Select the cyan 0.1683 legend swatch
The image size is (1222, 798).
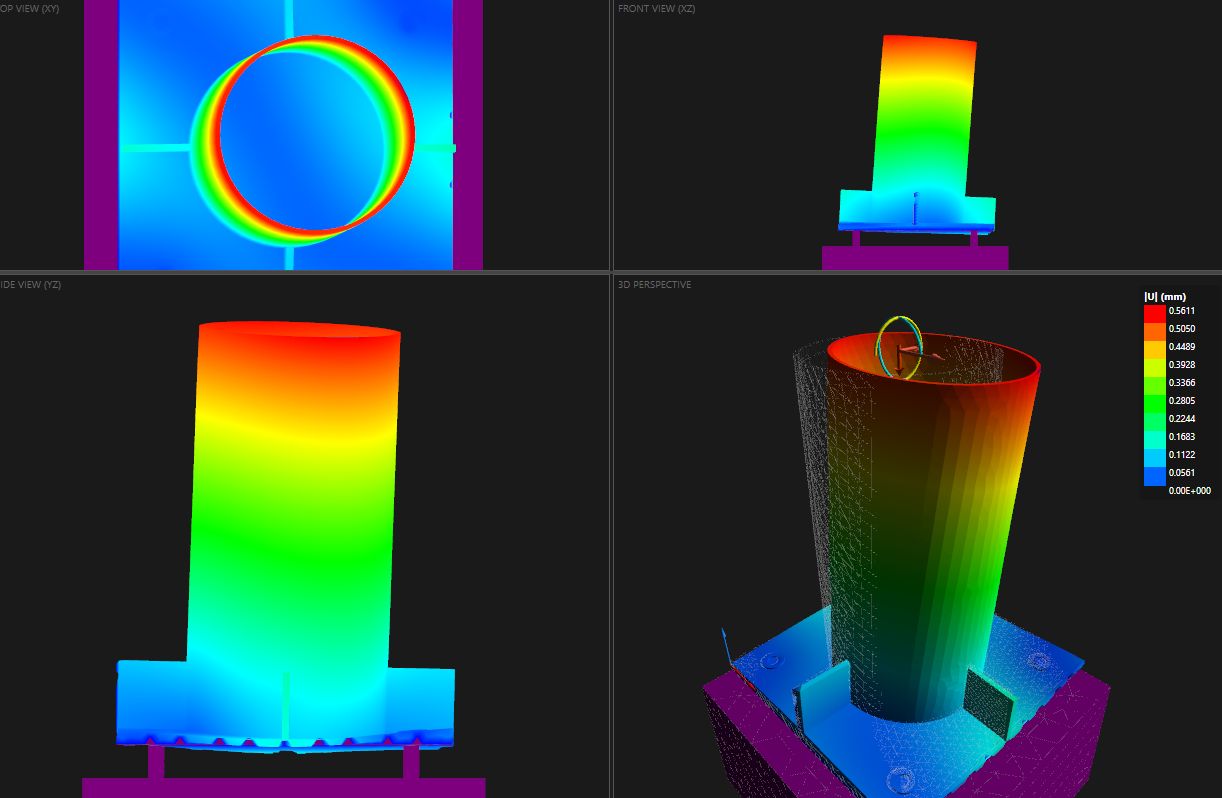click(1155, 440)
